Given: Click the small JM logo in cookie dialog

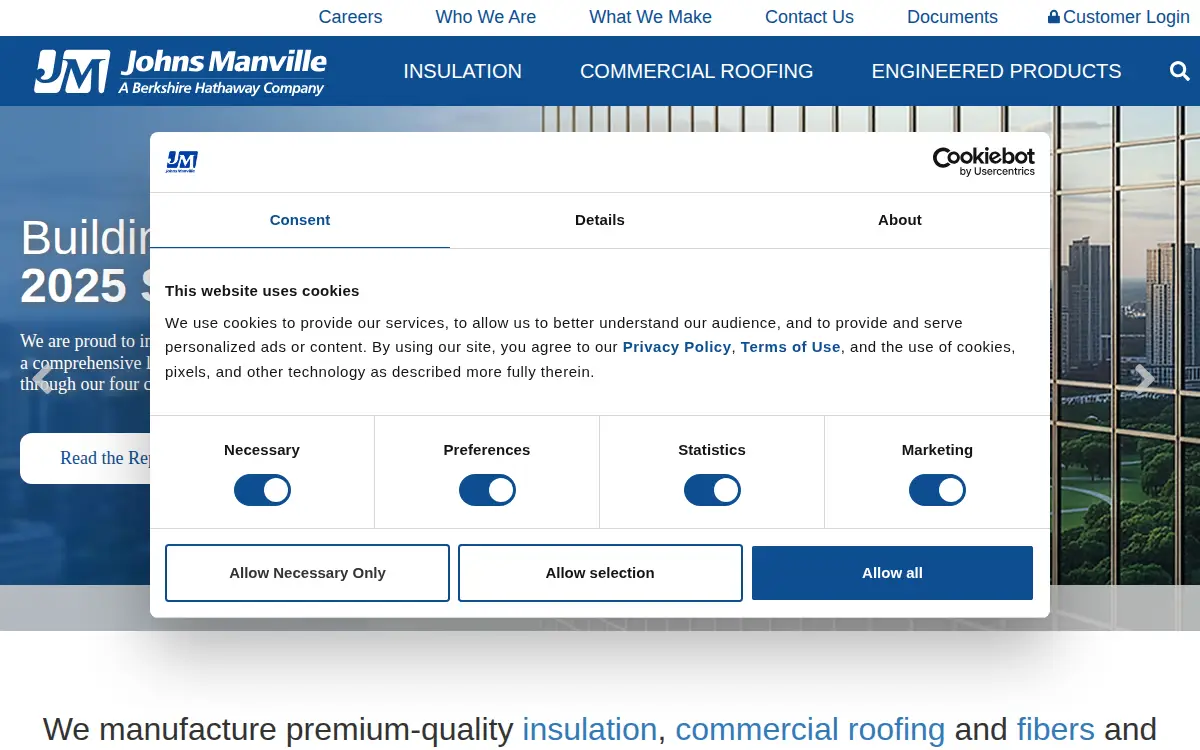Looking at the screenshot, I should pyautogui.click(x=181, y=162).
